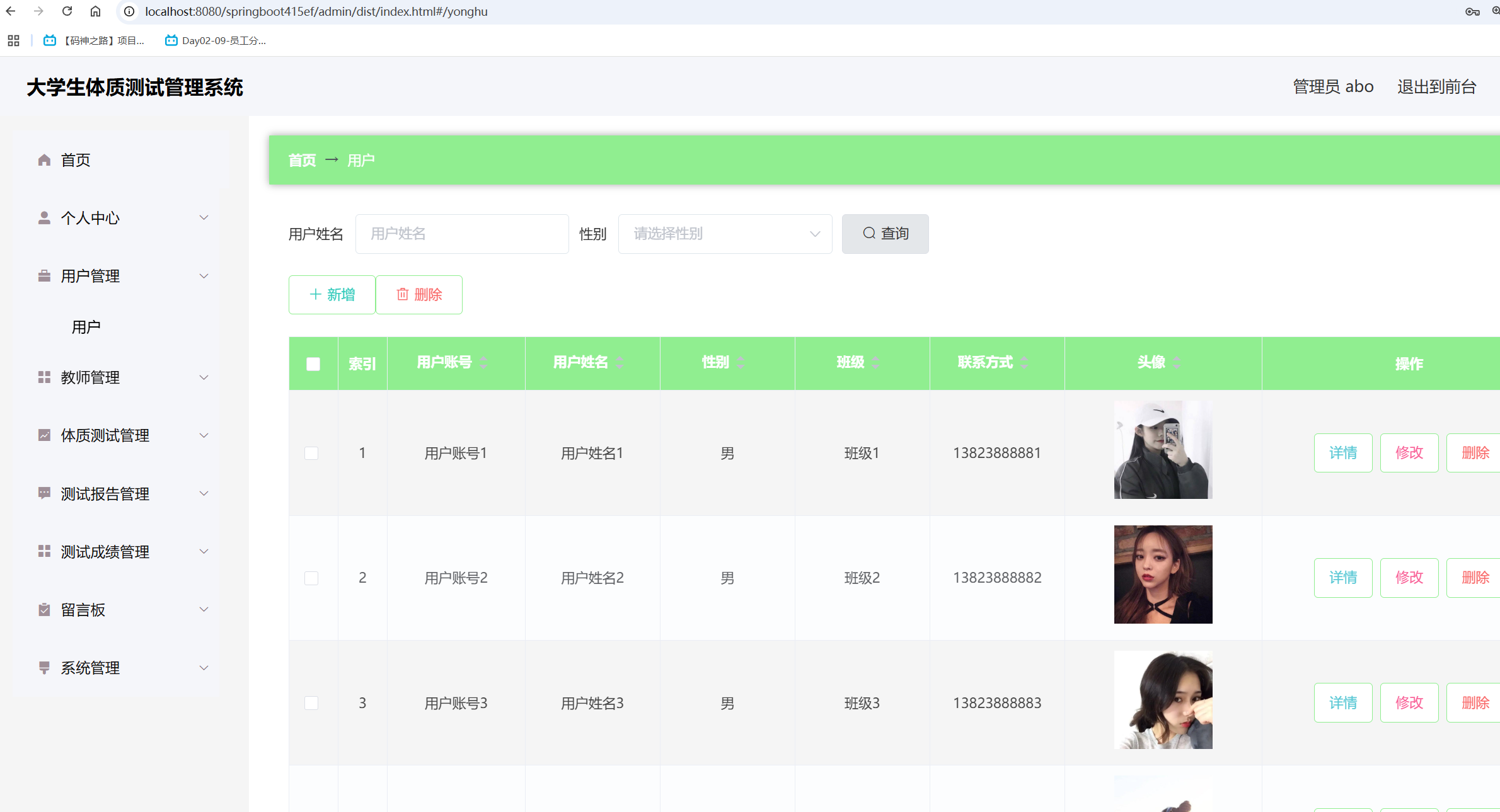Click the clipboard icon beside 留言板
This screenshot has width=1500, height=812.
coord(44,610)
